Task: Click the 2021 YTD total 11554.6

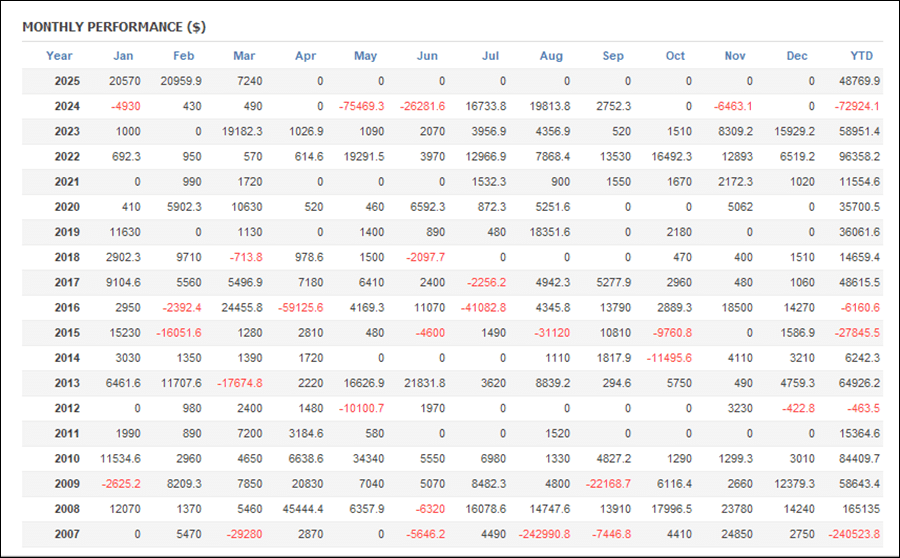Action: pyautogui.click(x=859, y=182)
